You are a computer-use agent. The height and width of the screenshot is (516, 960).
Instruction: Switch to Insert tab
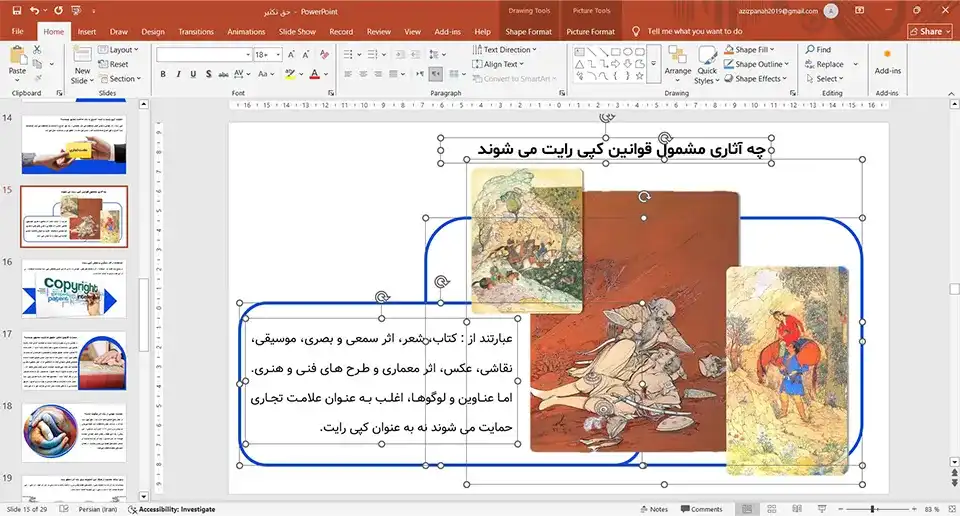pos(87,31)
